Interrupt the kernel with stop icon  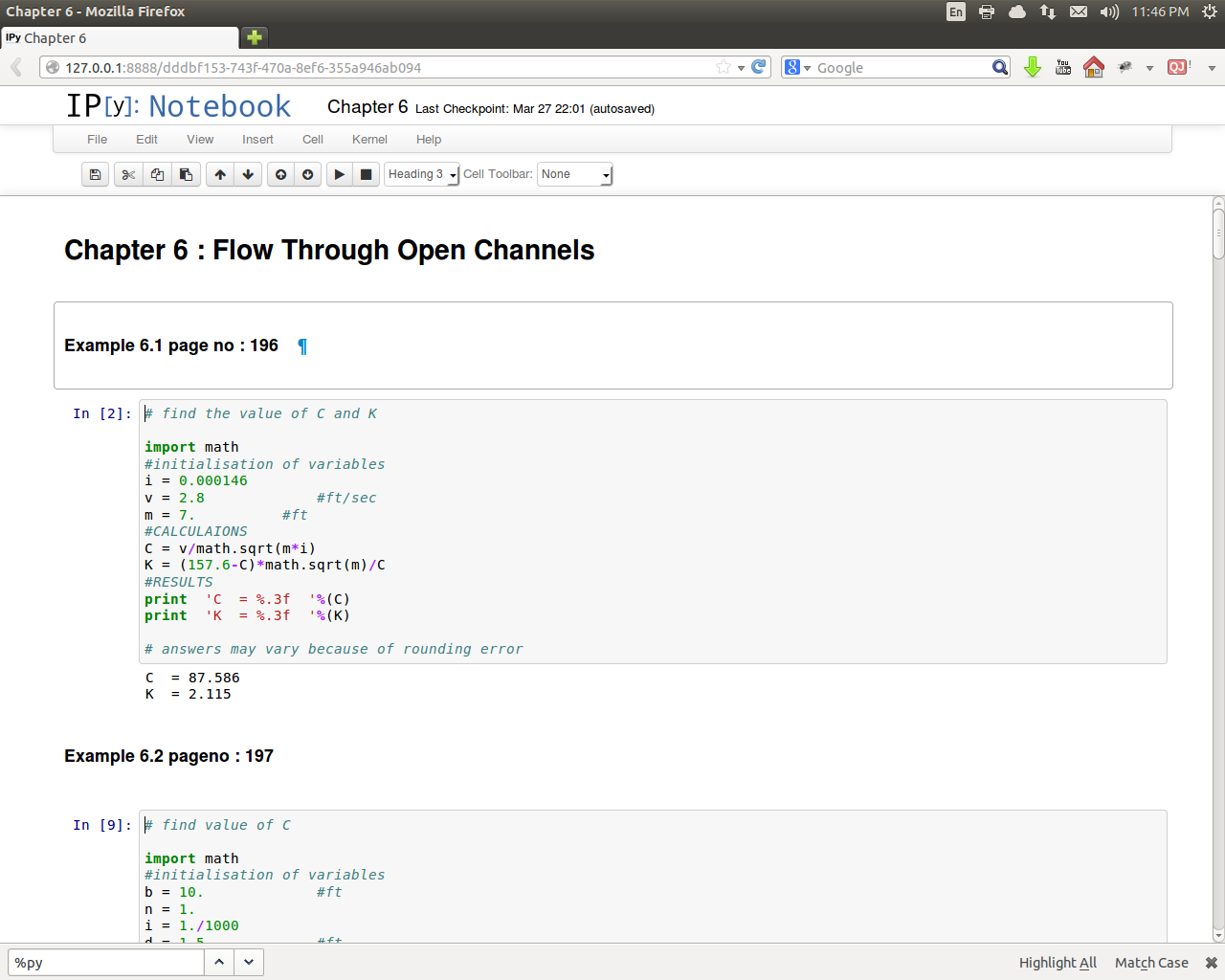(x=366, y=174)
